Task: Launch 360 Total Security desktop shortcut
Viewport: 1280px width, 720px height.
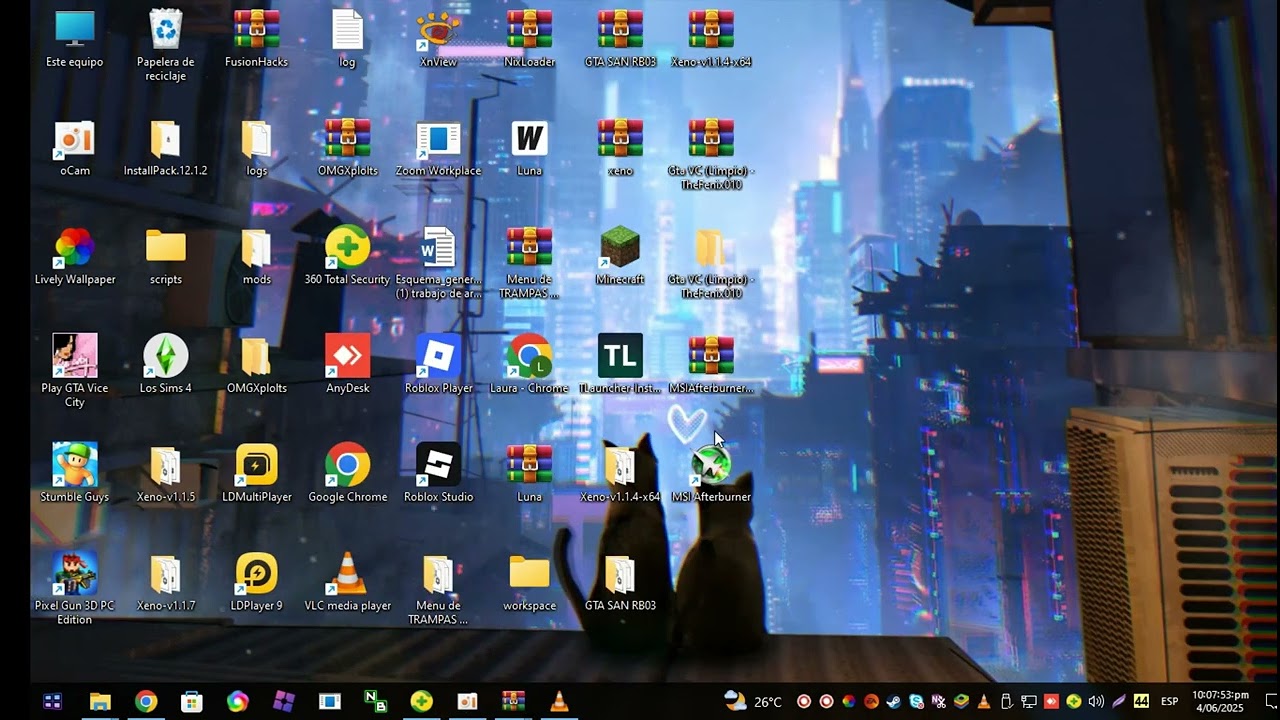Action: pos(348,256)
